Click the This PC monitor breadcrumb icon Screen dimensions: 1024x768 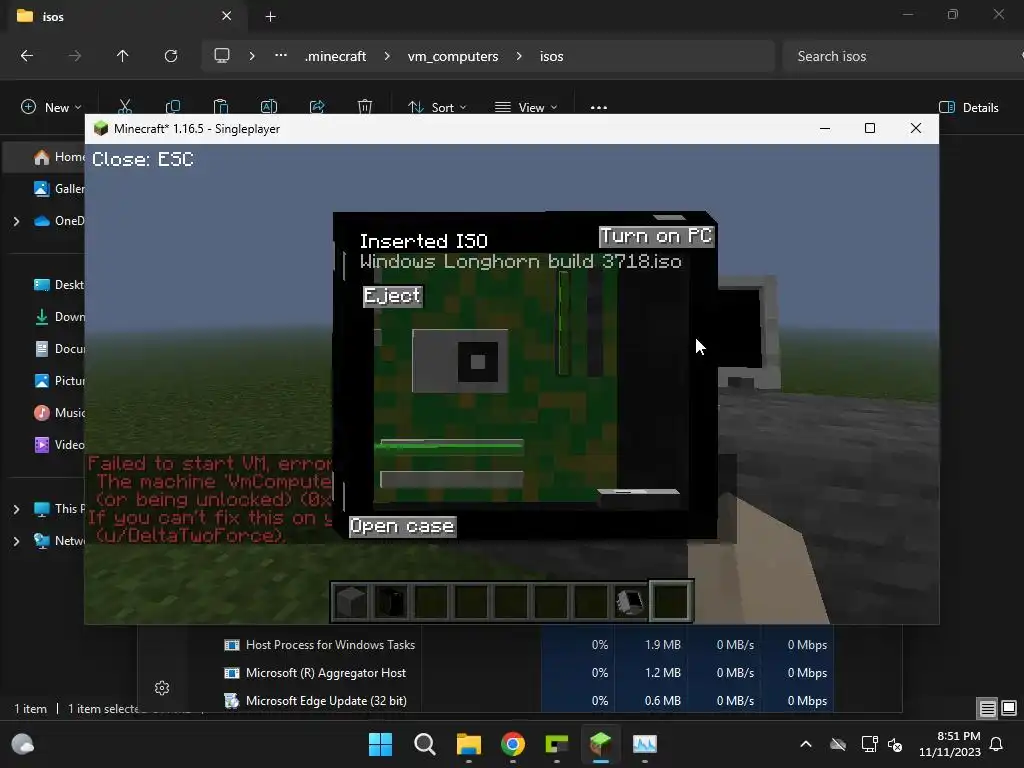[x=222, y=56]
